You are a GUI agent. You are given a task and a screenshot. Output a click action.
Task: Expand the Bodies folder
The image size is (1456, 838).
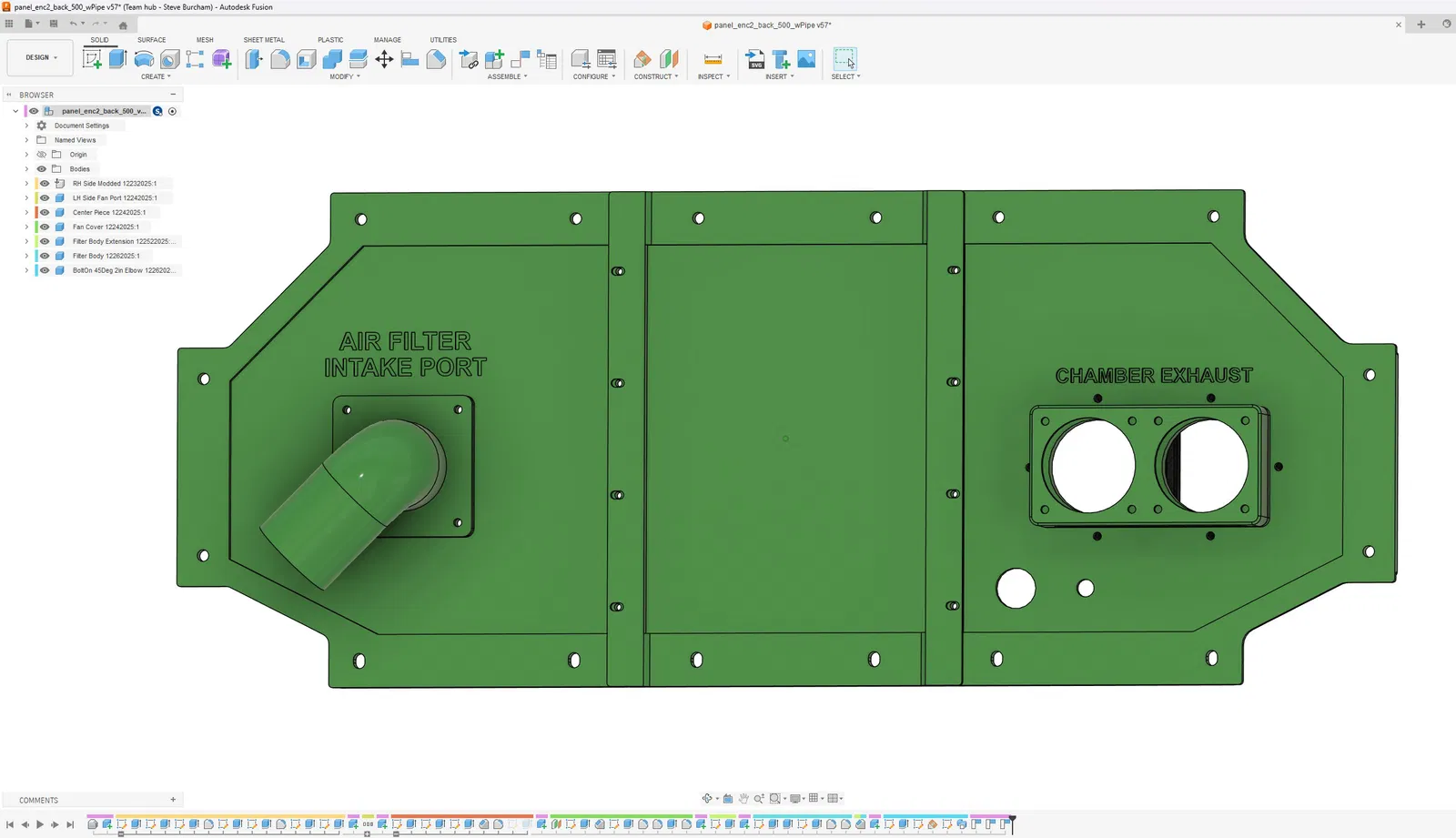point(26,169)
